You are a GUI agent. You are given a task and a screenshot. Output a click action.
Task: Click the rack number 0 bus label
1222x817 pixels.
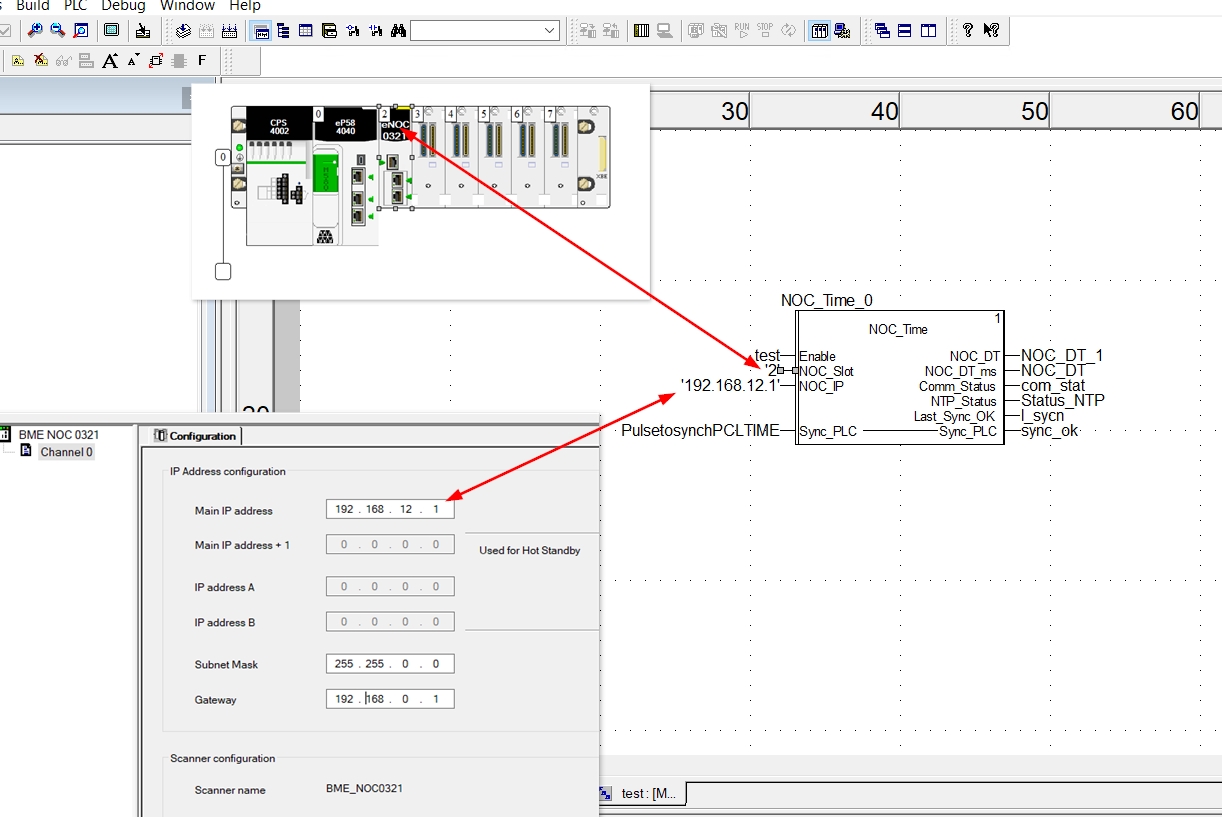[x=223, y=157]
